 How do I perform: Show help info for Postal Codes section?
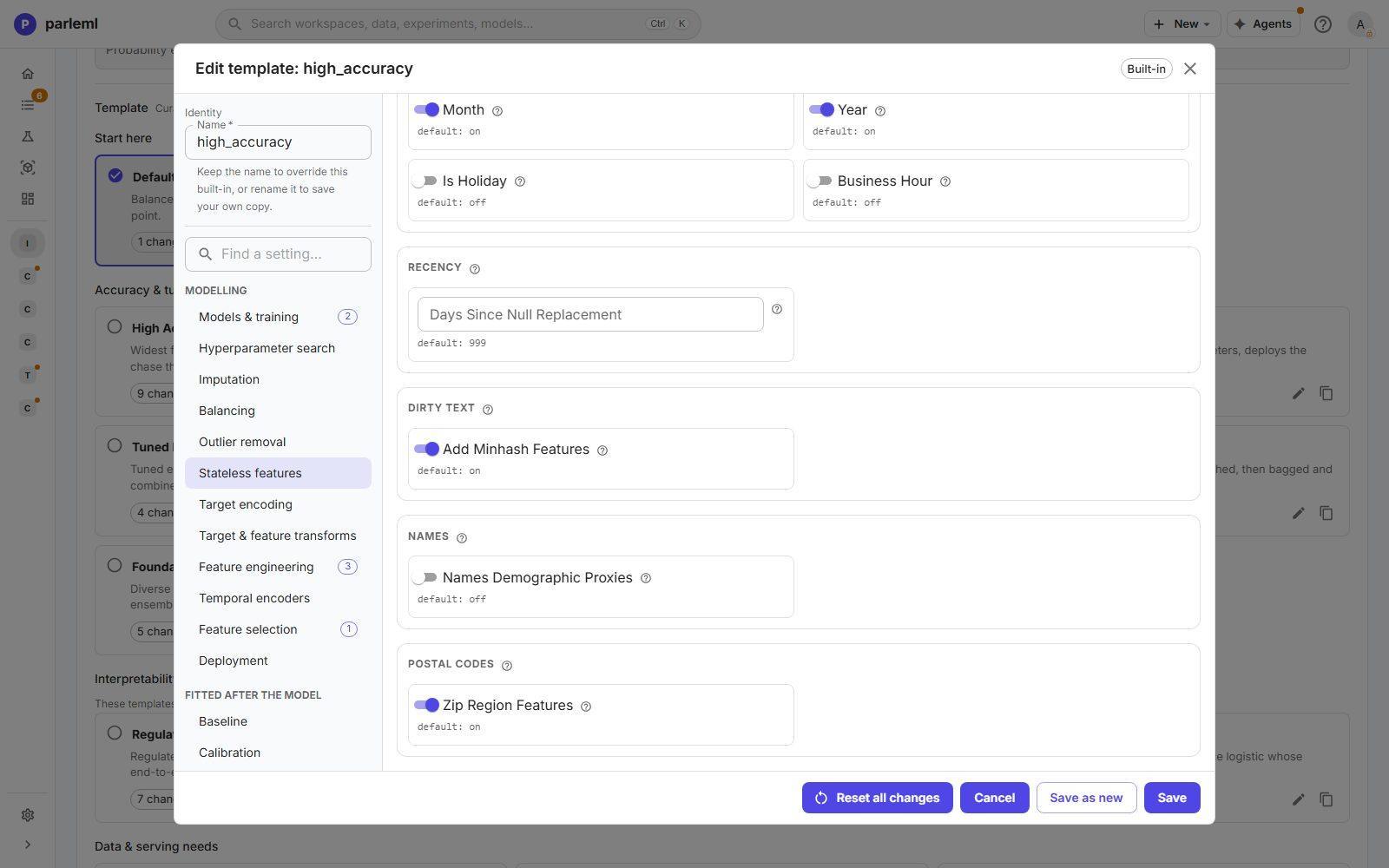click(507, 666)
